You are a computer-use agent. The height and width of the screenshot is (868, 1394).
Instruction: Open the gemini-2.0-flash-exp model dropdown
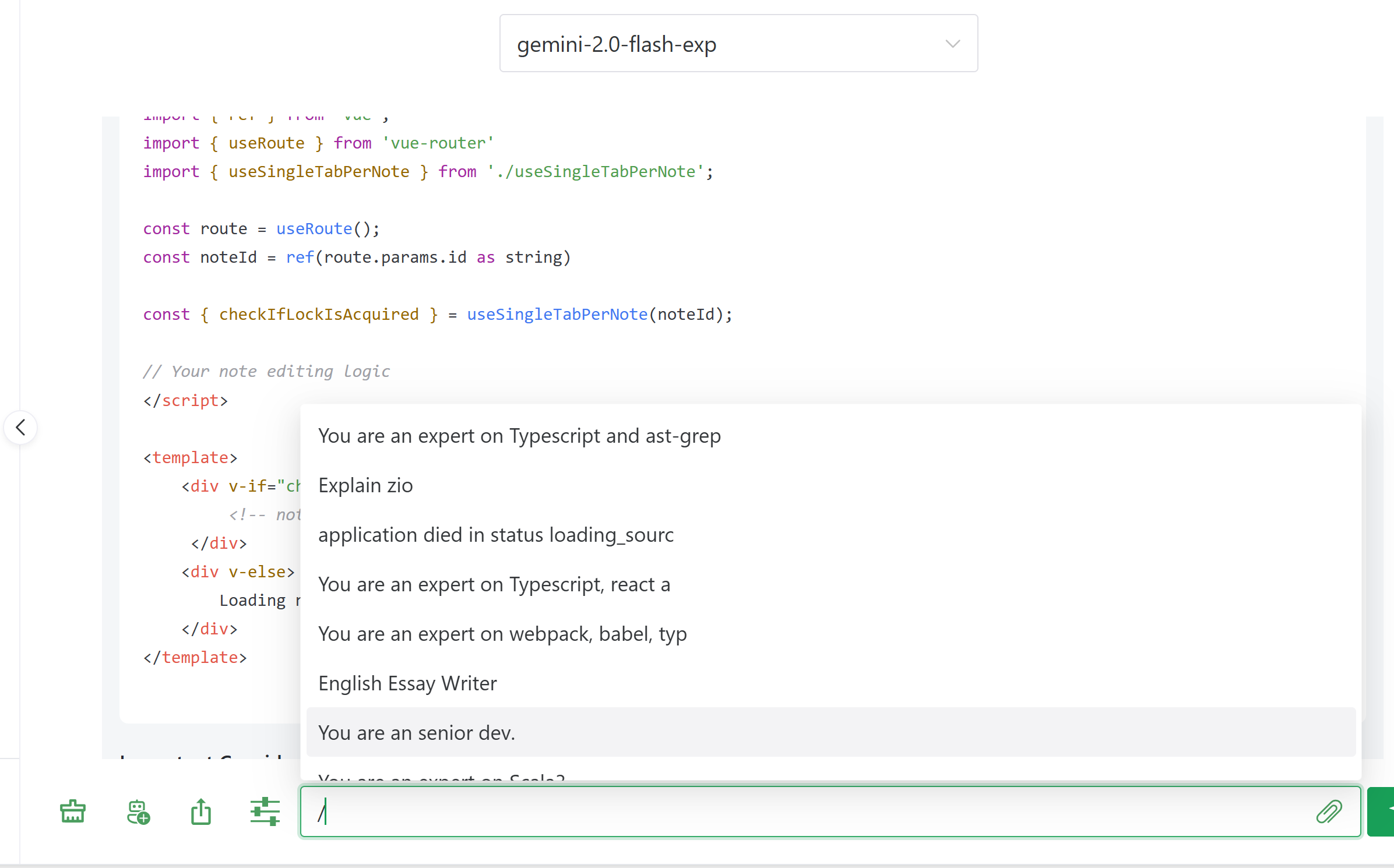pos(738,44)
